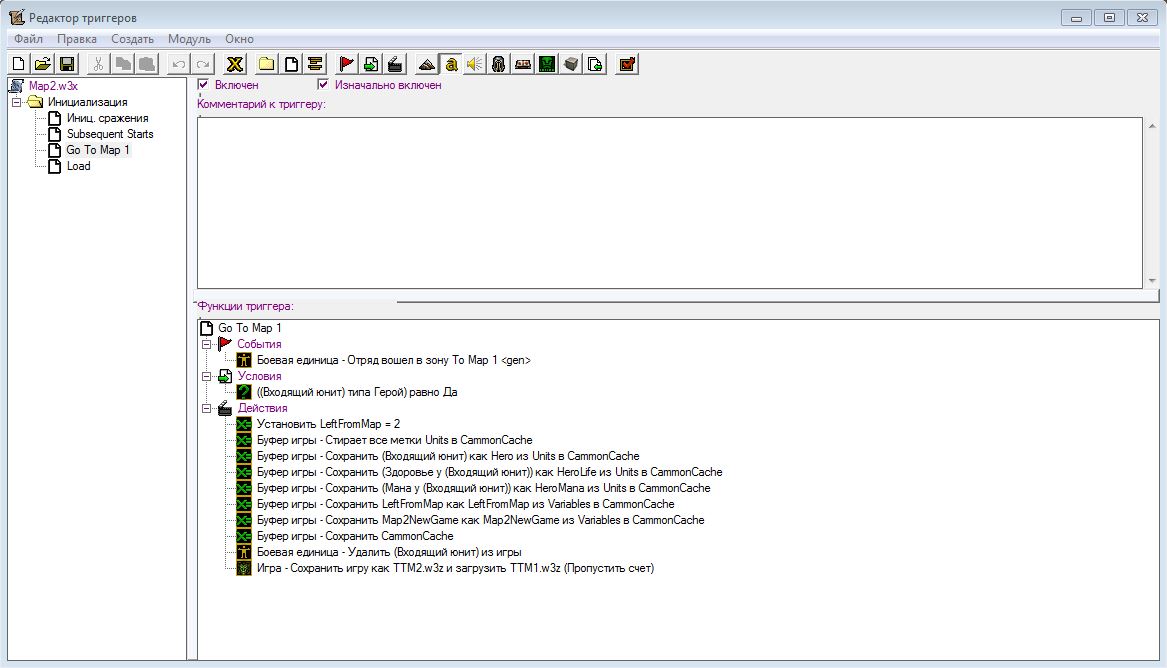Create a new category with folder icon
1167x668 pixels.
click(267, 64)
